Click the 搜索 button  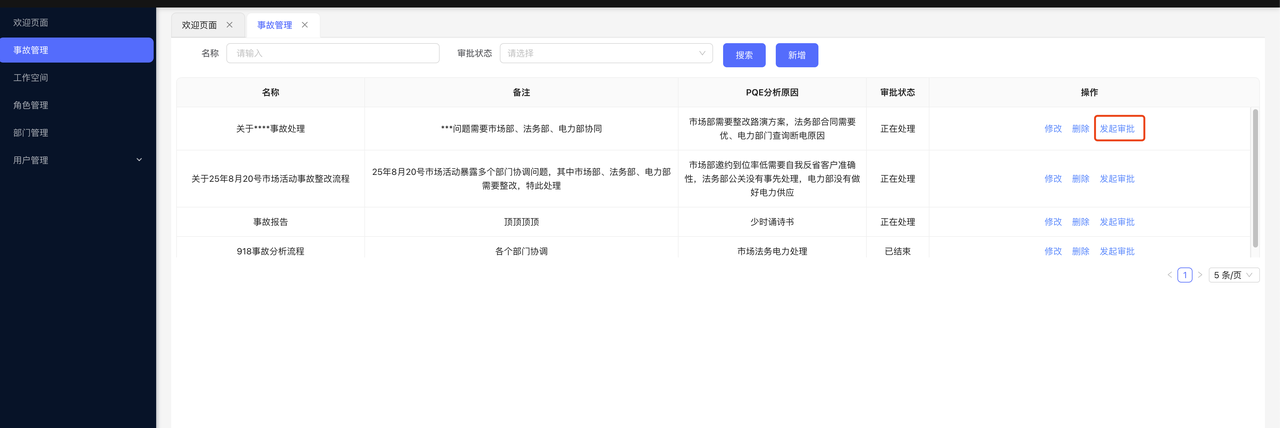click(x=744, y=55)
